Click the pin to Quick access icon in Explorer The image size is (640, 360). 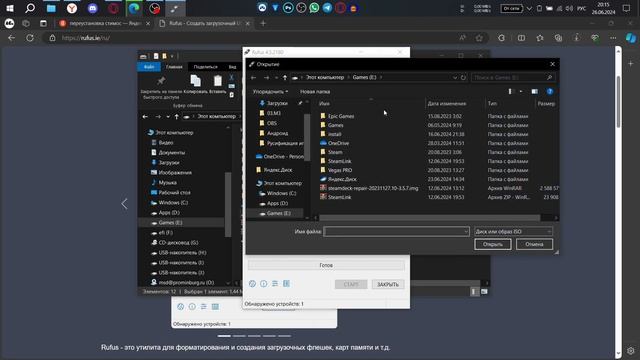[x=161, y=81]
